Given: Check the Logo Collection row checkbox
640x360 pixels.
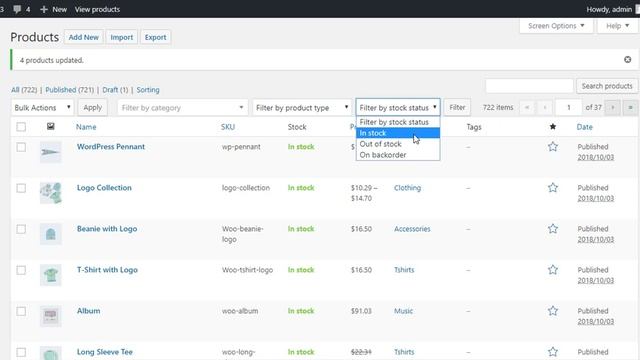Looking at the screenshot, I should 21,188.
